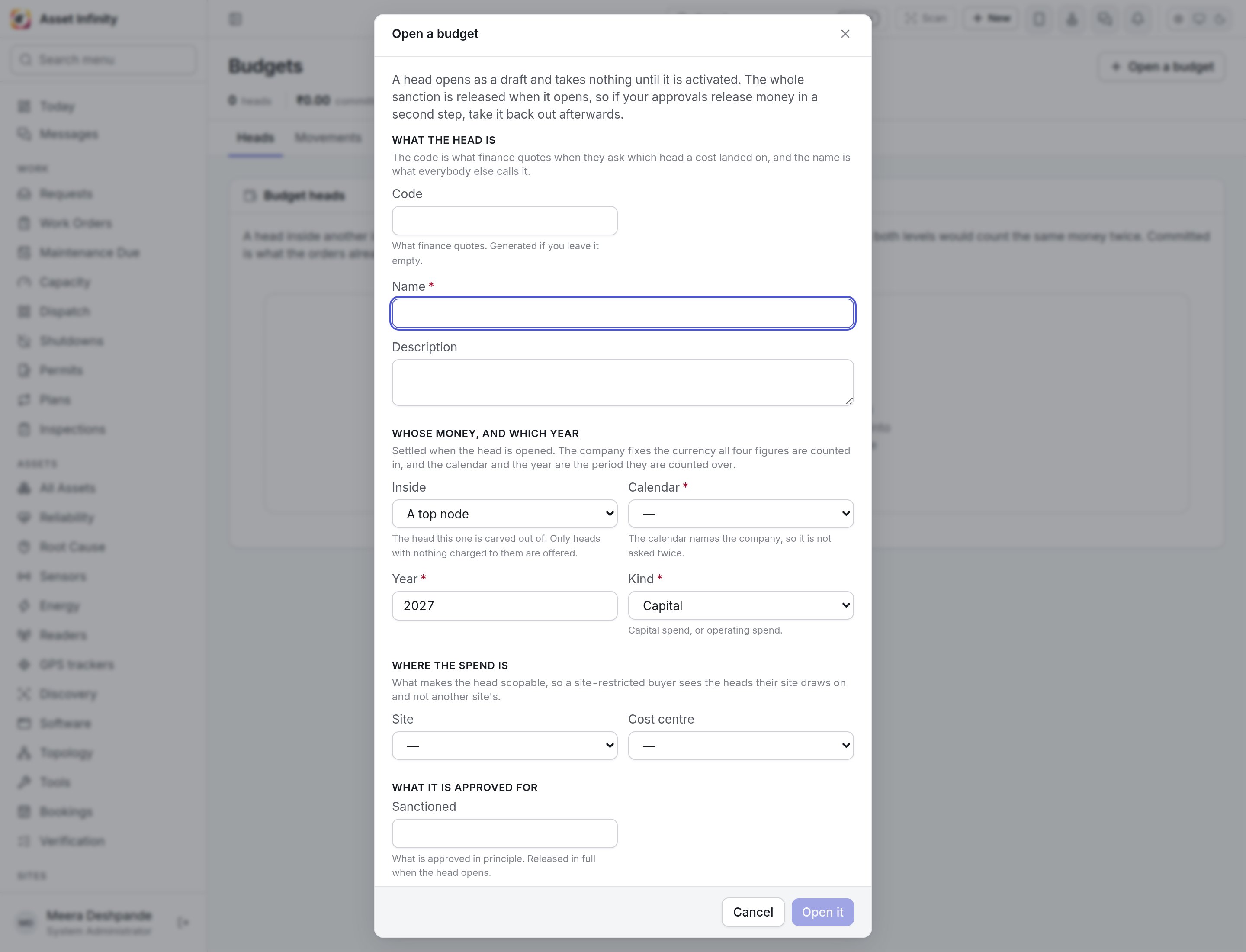Open the Calendar dropdown
The image size is (1246, 952).
[x=741, y=514]
